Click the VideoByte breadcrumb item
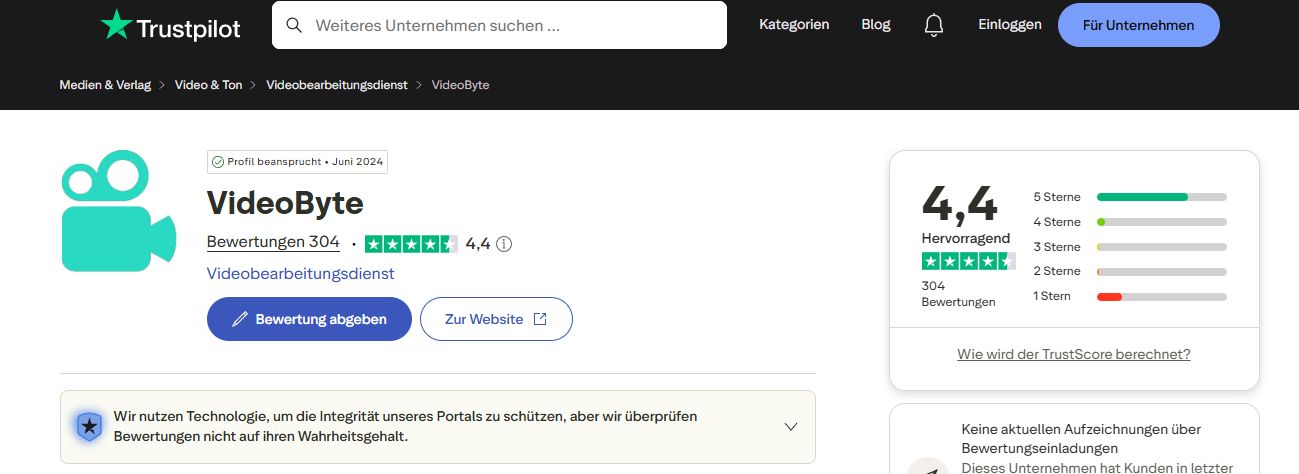 (460, 85)
